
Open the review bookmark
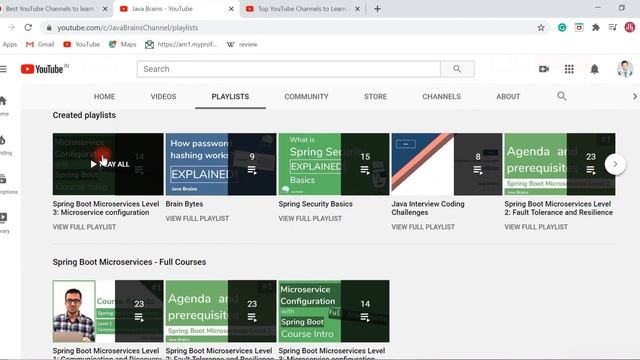point(242,44)
